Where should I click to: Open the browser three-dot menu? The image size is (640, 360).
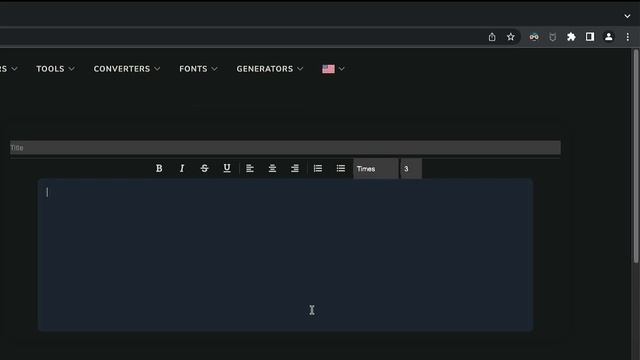[628, 37]
